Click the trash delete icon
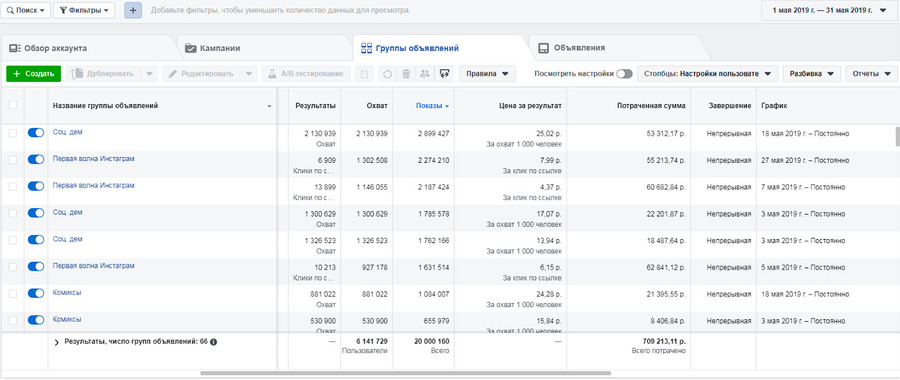Viewport: 900px width, 380px height. 406,74
